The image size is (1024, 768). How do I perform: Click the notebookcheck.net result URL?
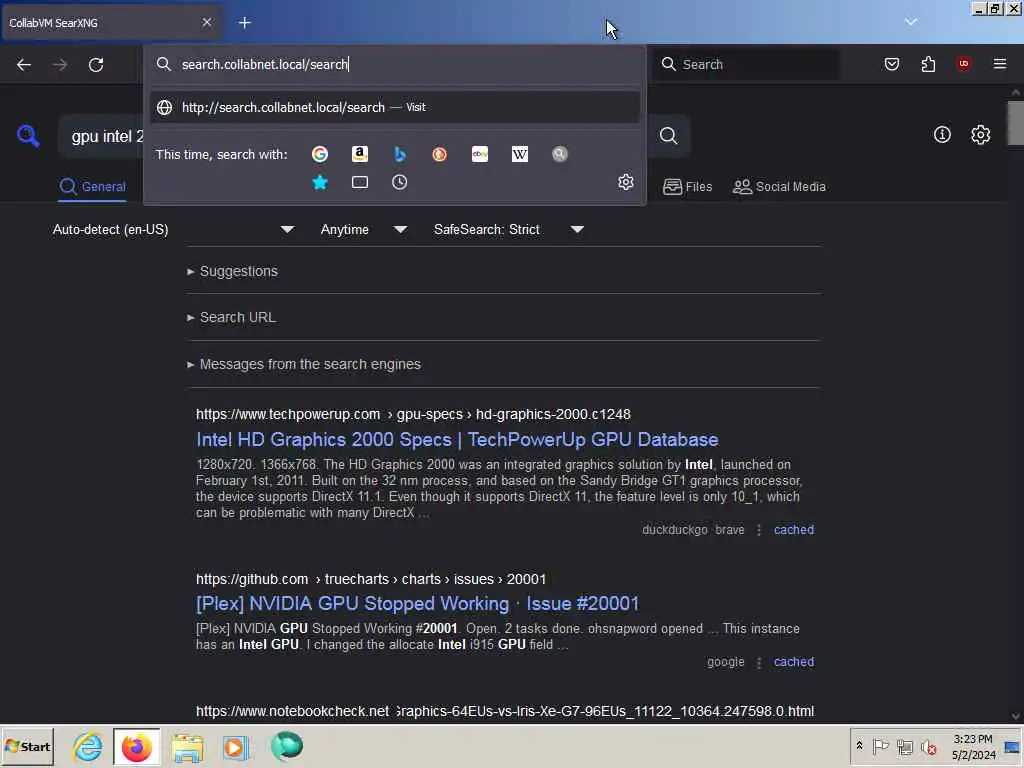505,711
